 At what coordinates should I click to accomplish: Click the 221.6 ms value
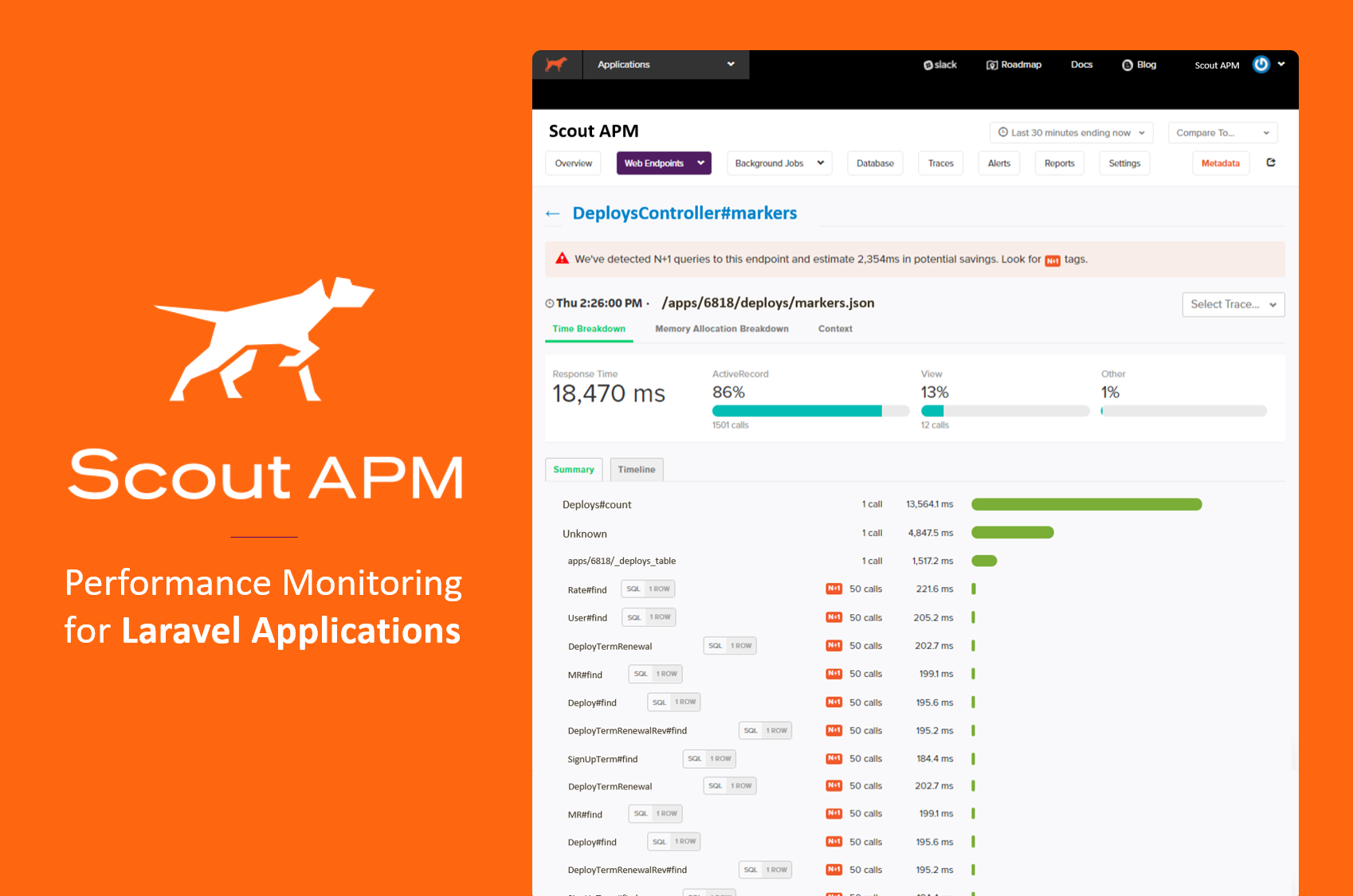(x=934, y=589)
